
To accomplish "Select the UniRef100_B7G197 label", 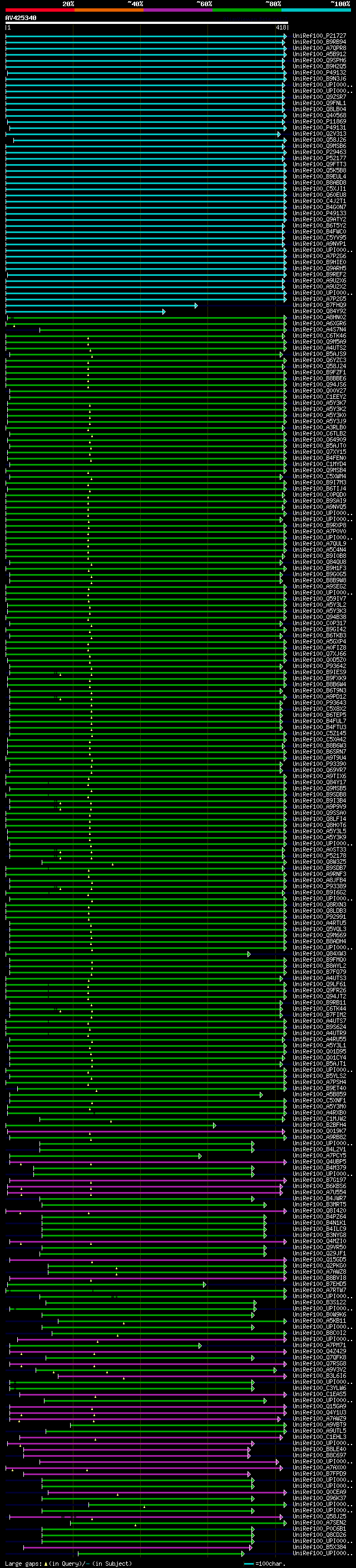I will click(x=319, y=1180).
